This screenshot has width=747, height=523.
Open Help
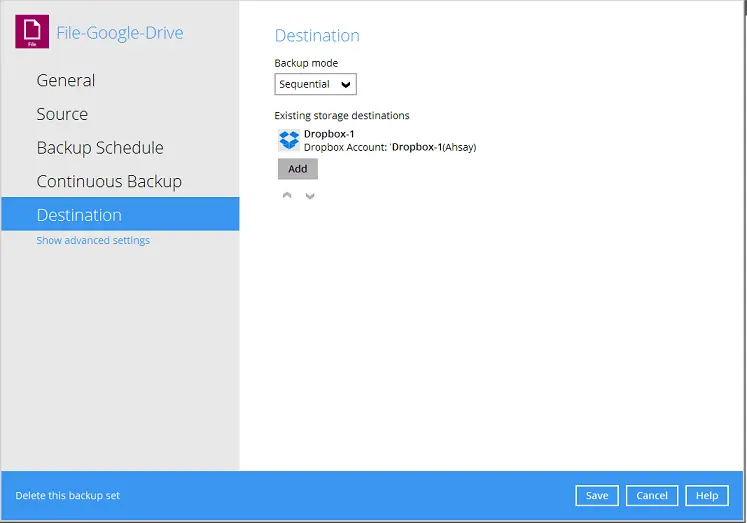pyautogui.click(x=707, y=496)
